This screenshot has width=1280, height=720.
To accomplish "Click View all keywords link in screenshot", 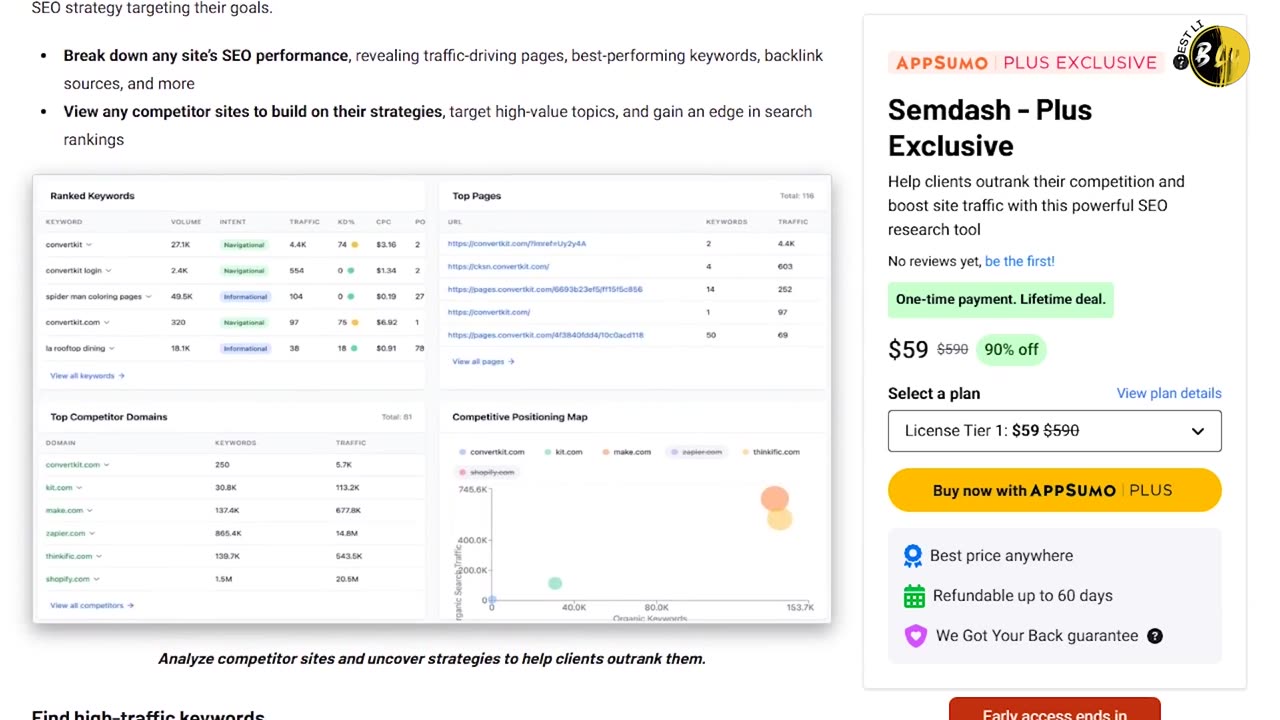I will click(87, 376).
